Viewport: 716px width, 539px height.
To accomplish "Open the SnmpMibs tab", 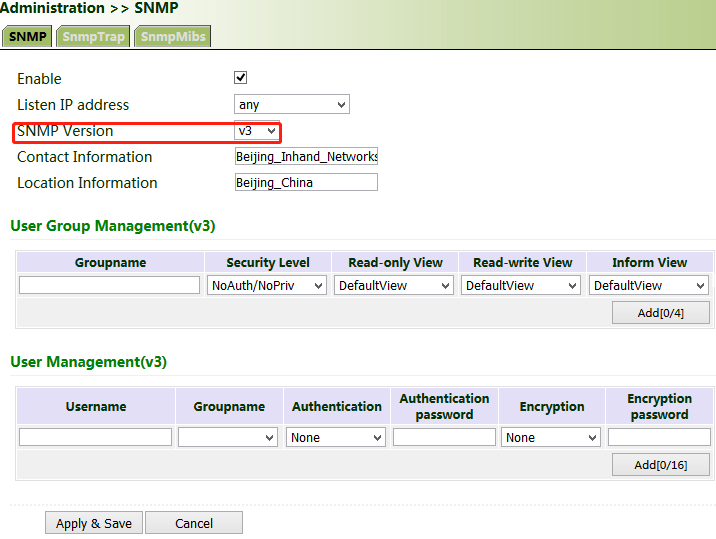I will pyautogui.click(x=173, y=37).
